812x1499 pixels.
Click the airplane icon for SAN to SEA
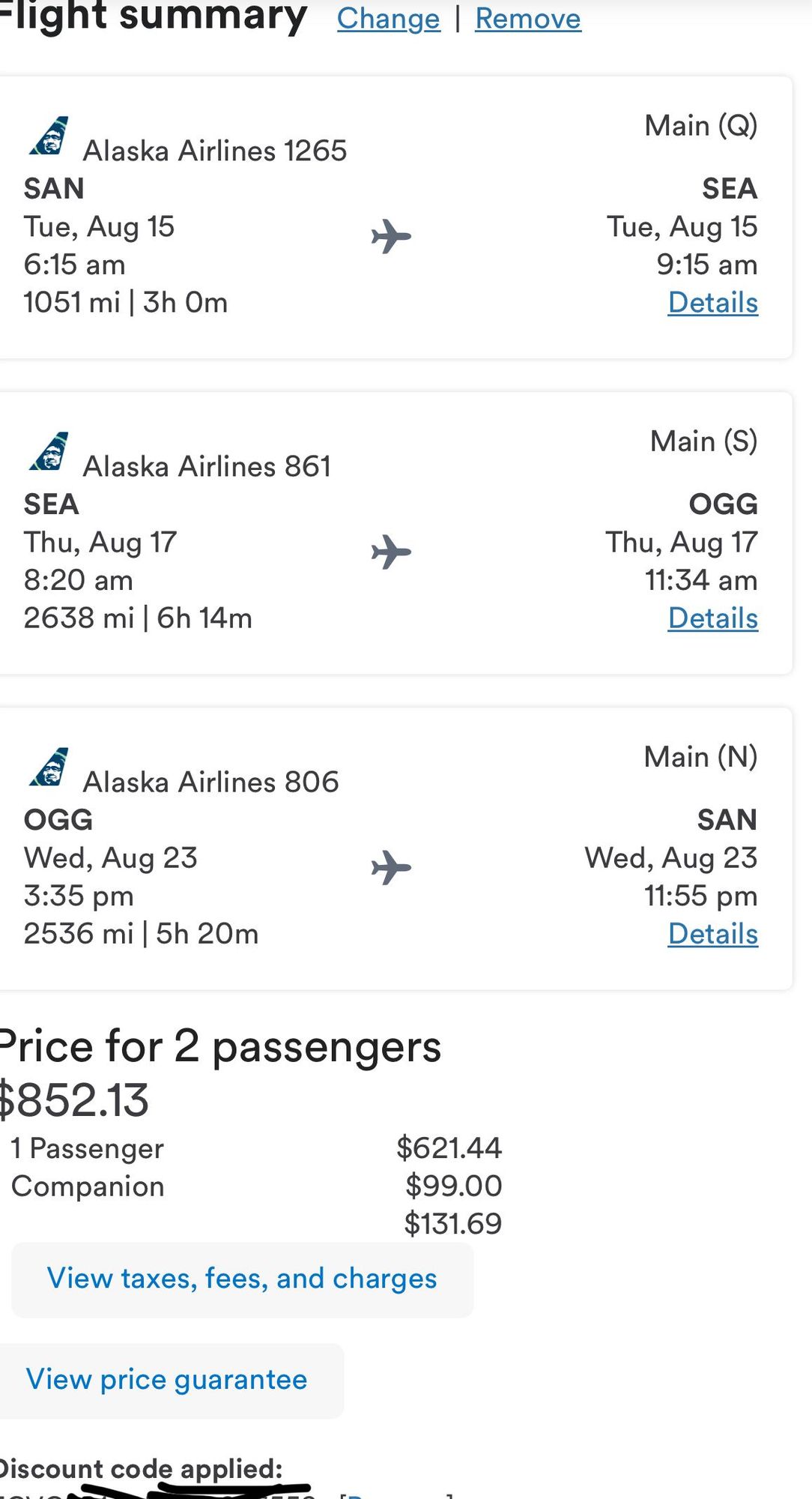[x=391, y=237]
